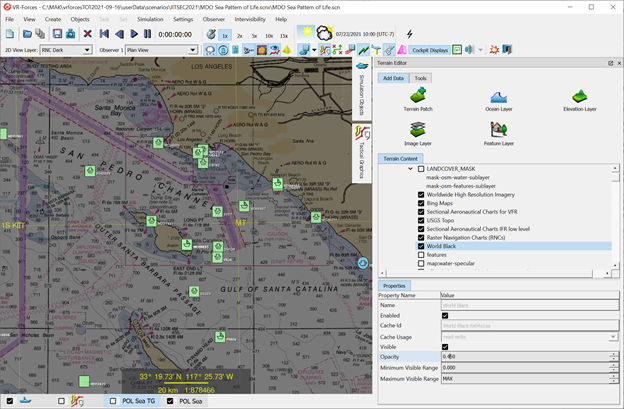Click the yellow pyramid toolbar icon
This screenshot has width=624, height=409.
tap(287, 50)
